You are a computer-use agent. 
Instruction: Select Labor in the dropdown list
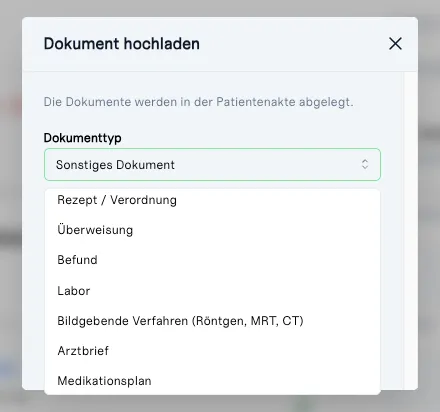pos(212,291)
